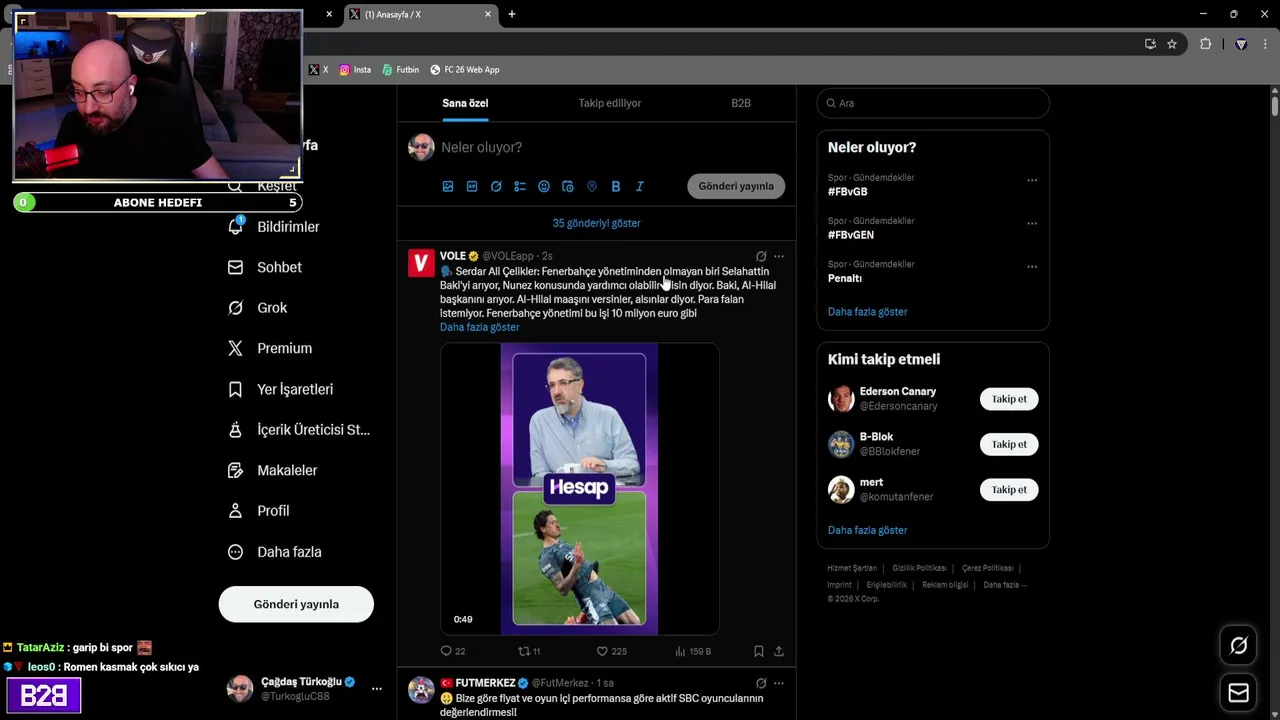Repost the VOLE post

pos(523,651)
